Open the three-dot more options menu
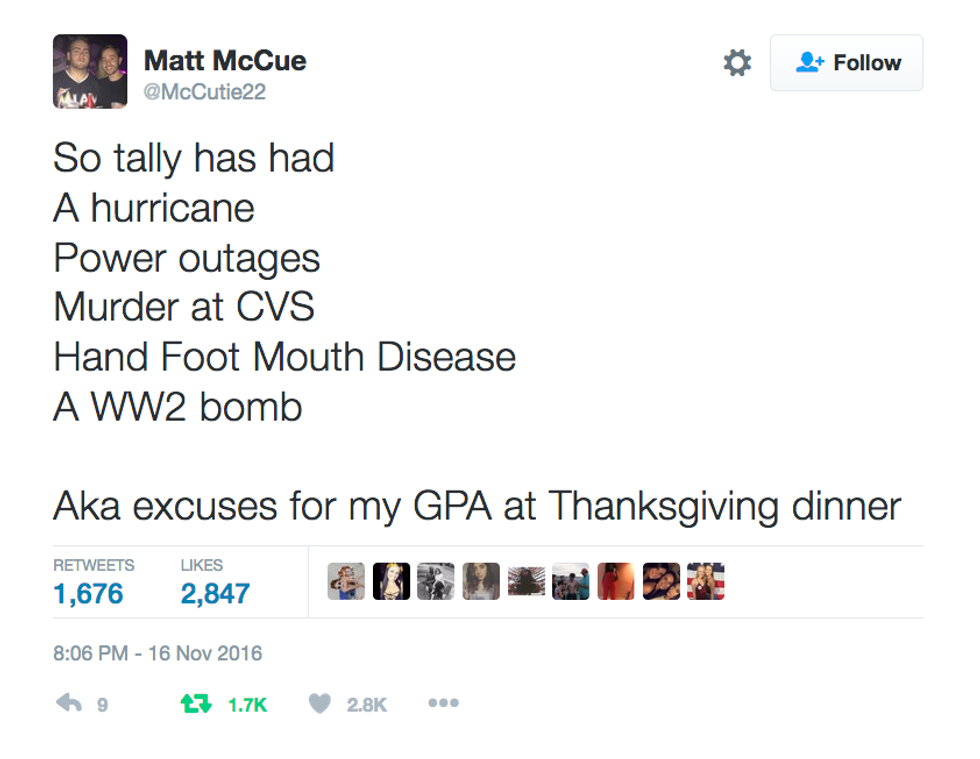The image size is (980, 759). point(443,703)
